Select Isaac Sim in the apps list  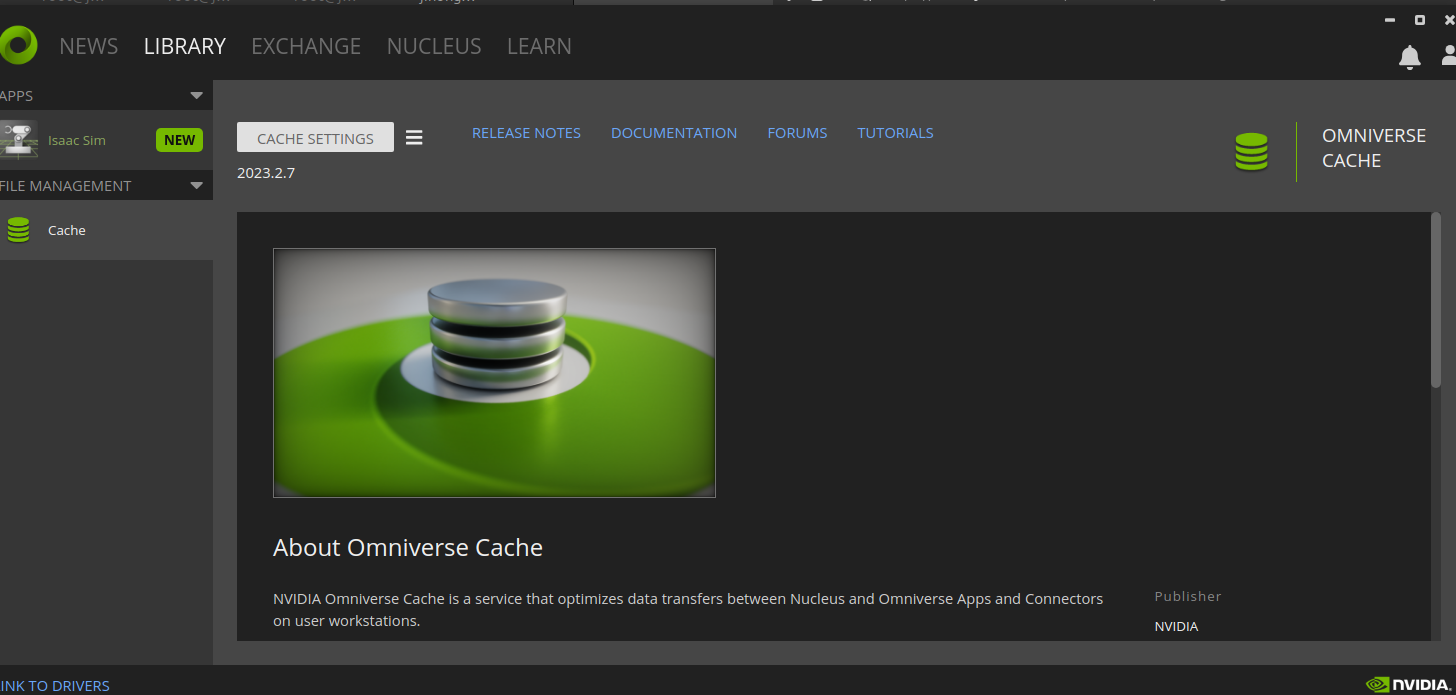pos(106,140)
